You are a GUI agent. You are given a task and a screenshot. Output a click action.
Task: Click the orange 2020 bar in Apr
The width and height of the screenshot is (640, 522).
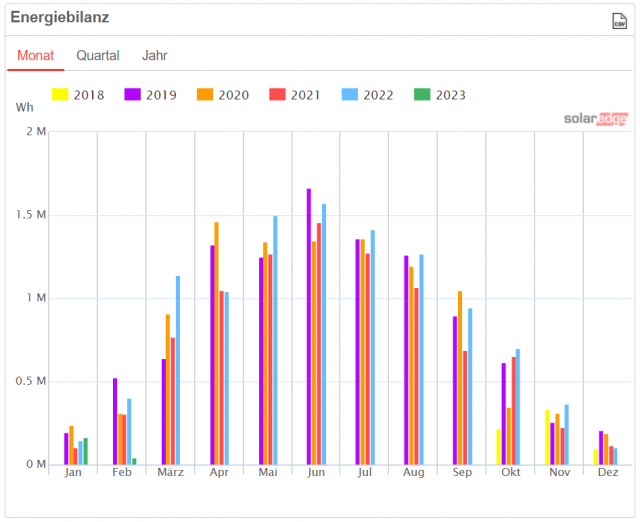pyautogui.click(x=217, y=343)
